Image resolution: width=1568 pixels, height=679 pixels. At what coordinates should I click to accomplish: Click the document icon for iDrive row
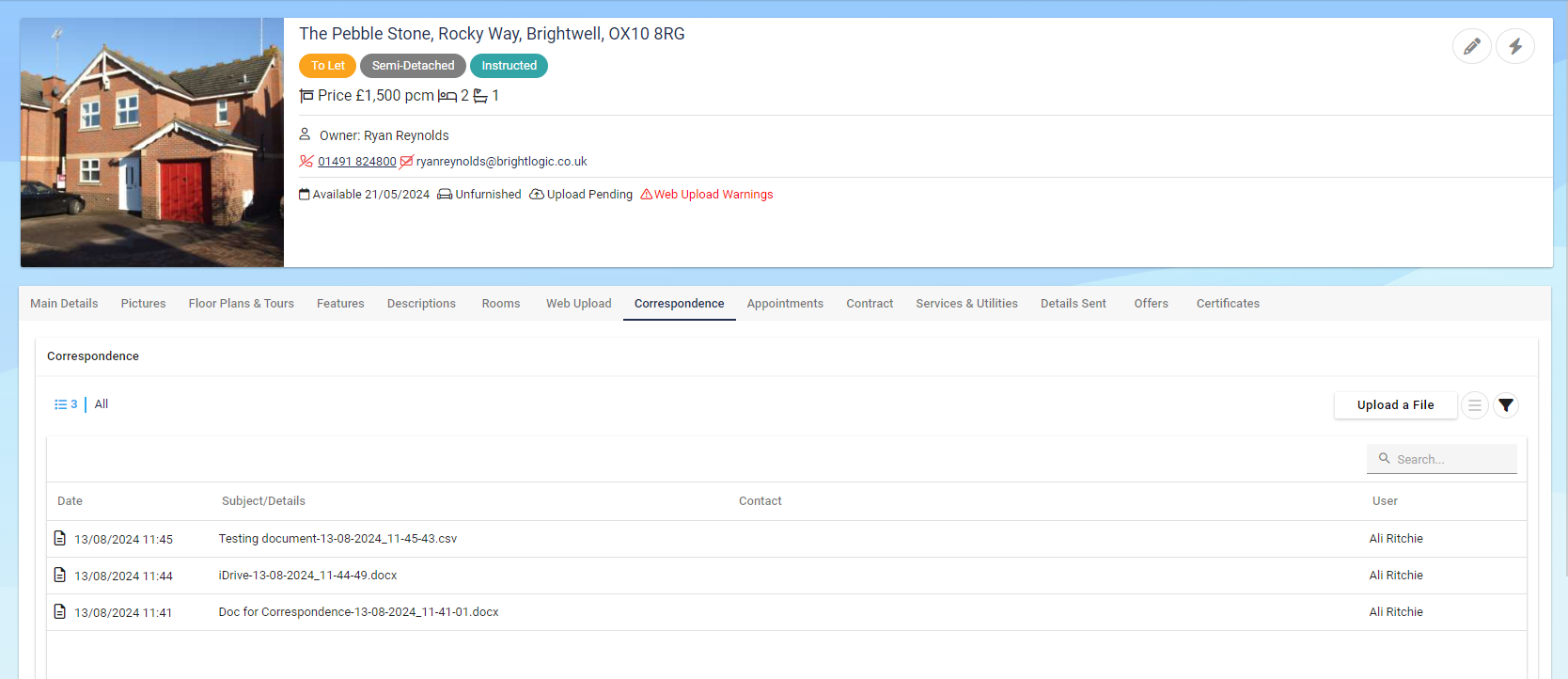pyautogui.click(x=60, y=575)
